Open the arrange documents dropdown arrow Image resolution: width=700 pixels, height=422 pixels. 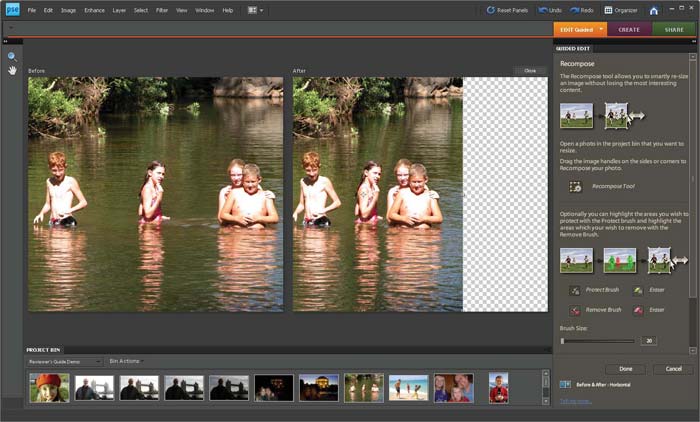tap(261, 10)
